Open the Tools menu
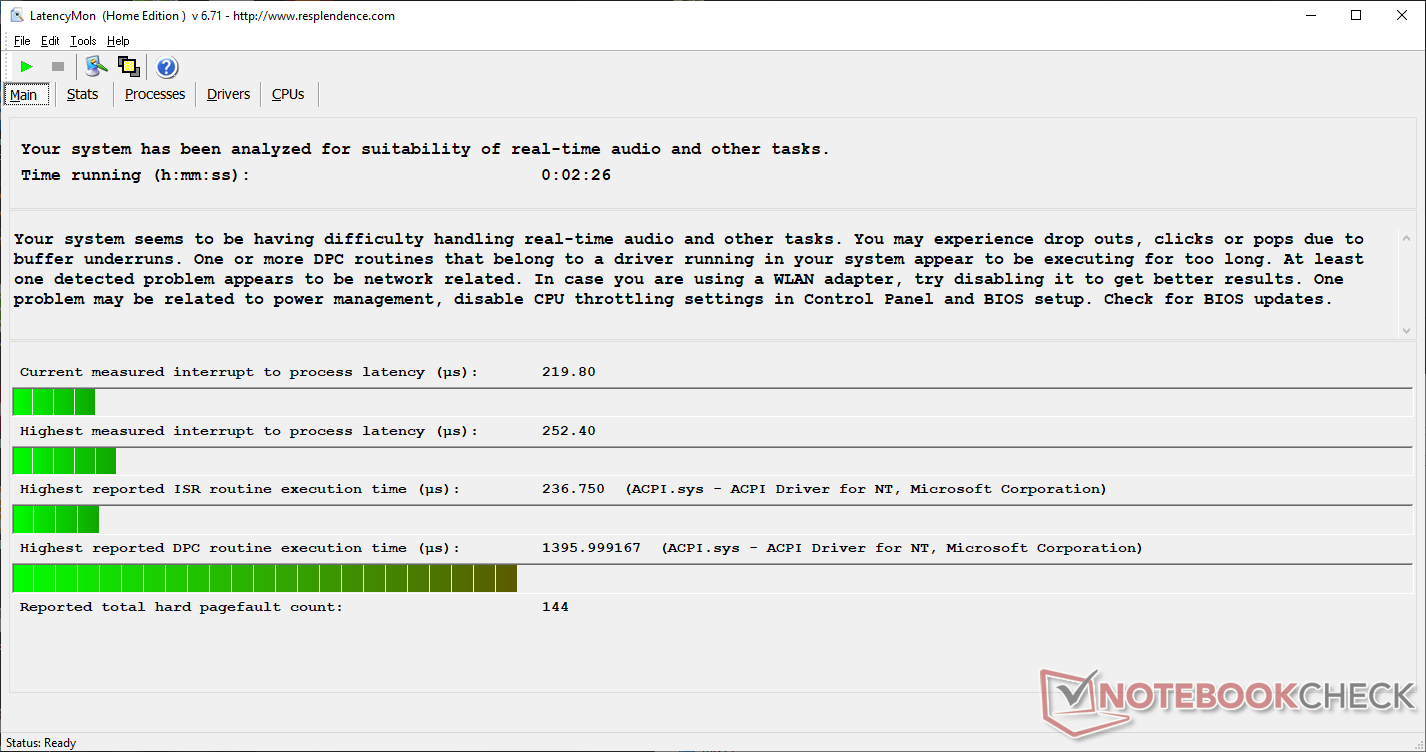The height and width of the screenshot is (752, 1426). [x=83, y=41]
